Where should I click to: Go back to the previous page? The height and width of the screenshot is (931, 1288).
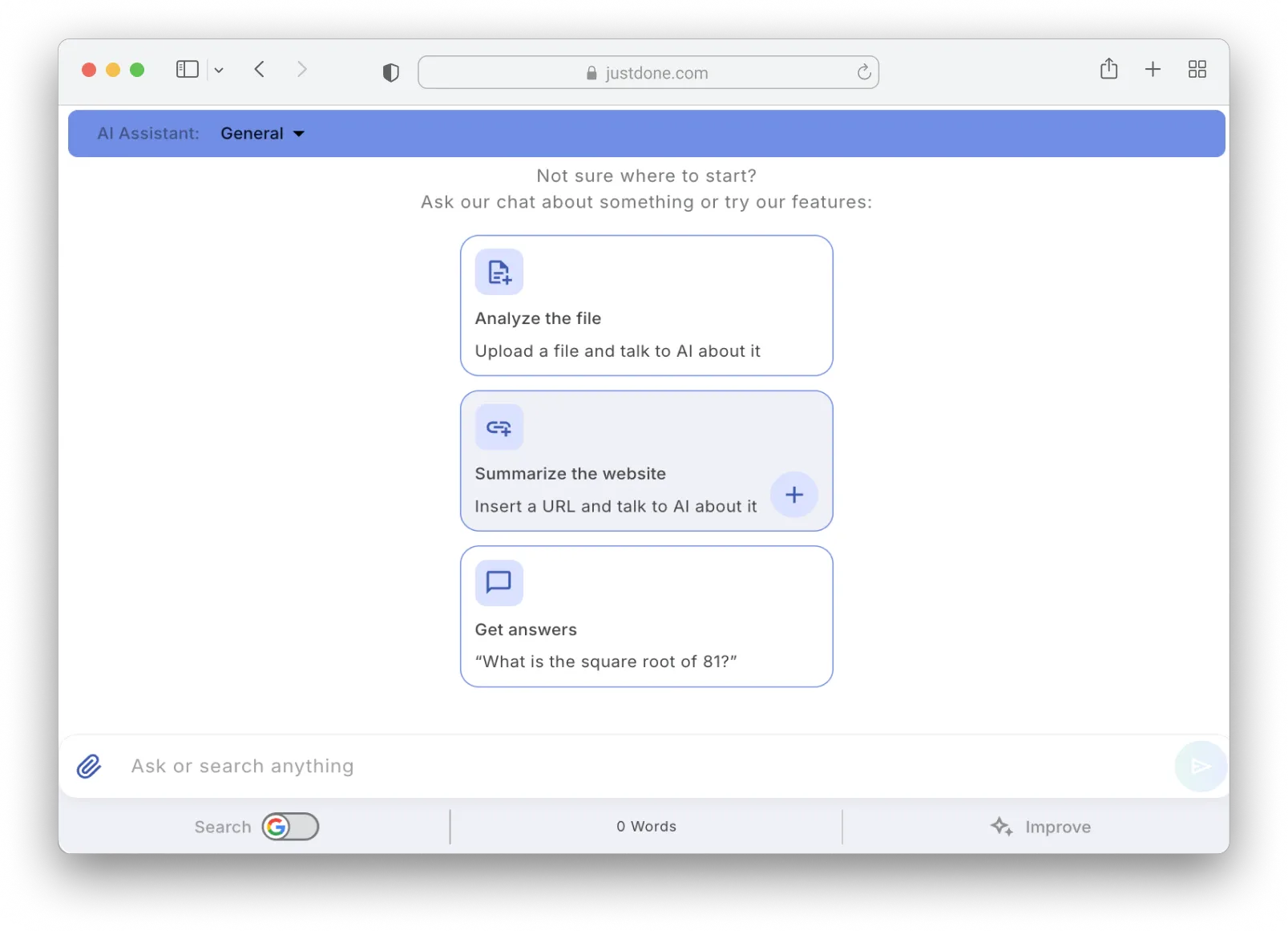pyautogui.click(x=260, y=70)
